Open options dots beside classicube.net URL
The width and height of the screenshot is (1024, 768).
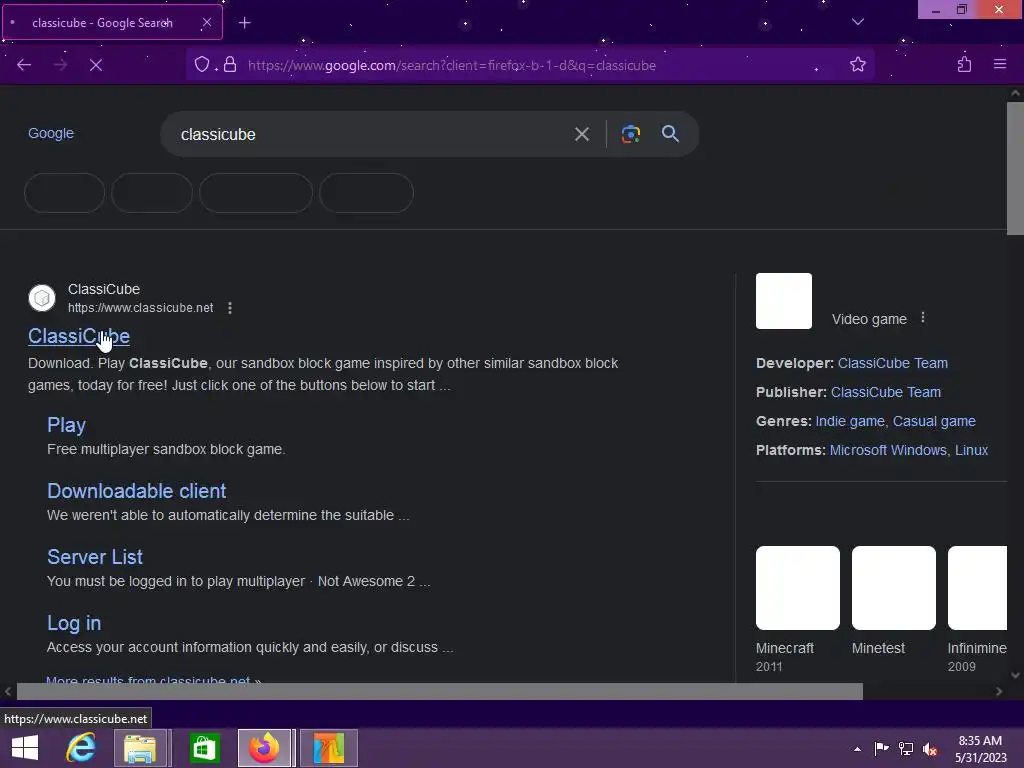click(x=230, y=308)
